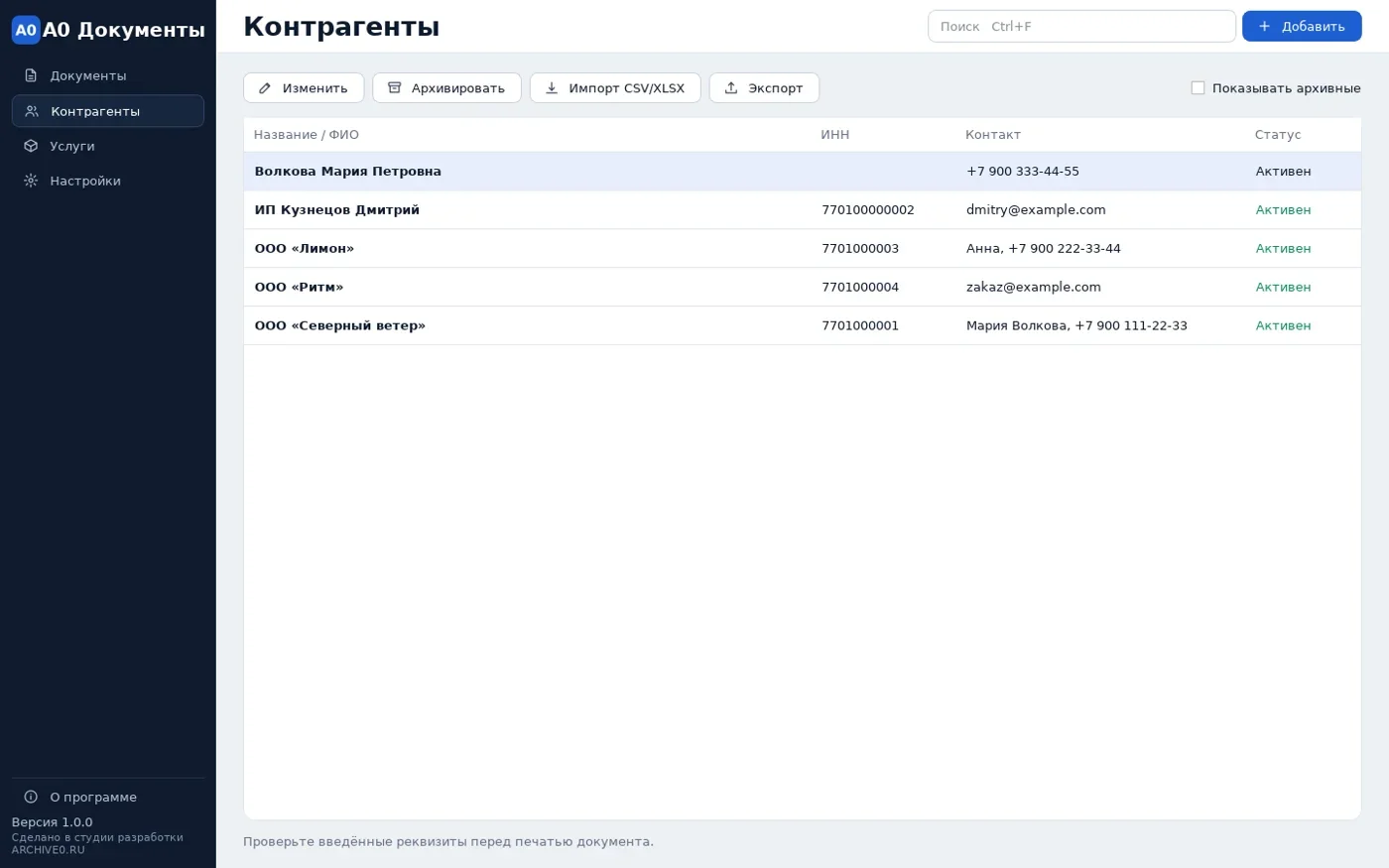Viewport: 1389px width, 868px height.
Task: Click the pencil icon on Изменить
Action: tap(265, 88)
